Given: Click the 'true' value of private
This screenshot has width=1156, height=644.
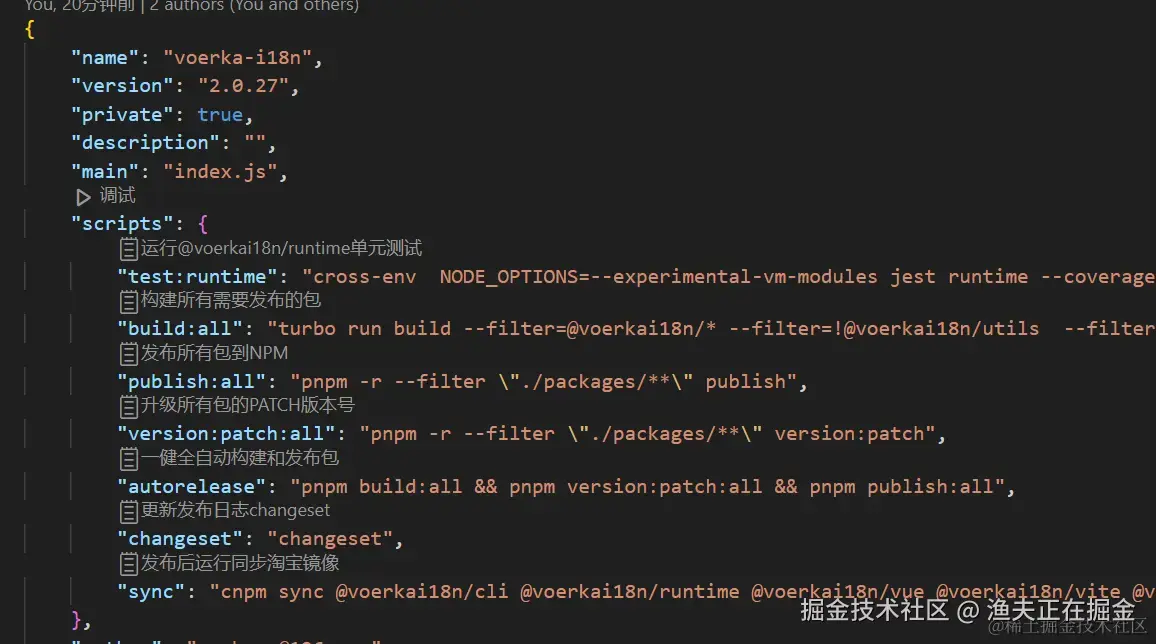Looking at the screenshot, I should click(219, 114).
